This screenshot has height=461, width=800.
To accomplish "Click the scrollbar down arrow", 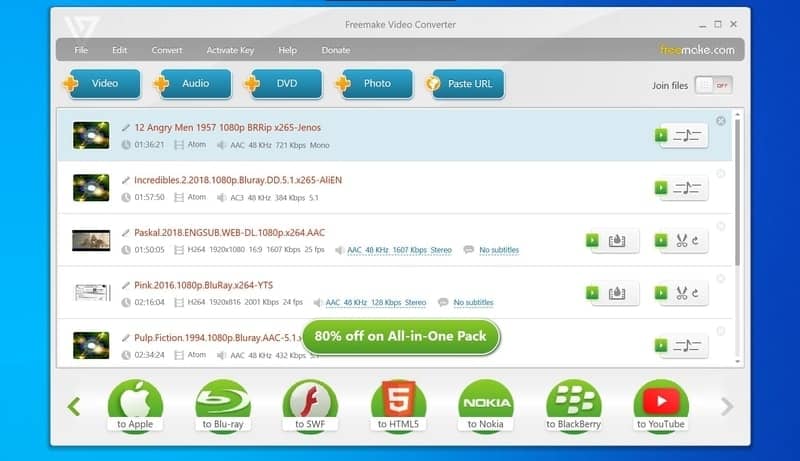I will pyautogui.click(x=737, y=362).
